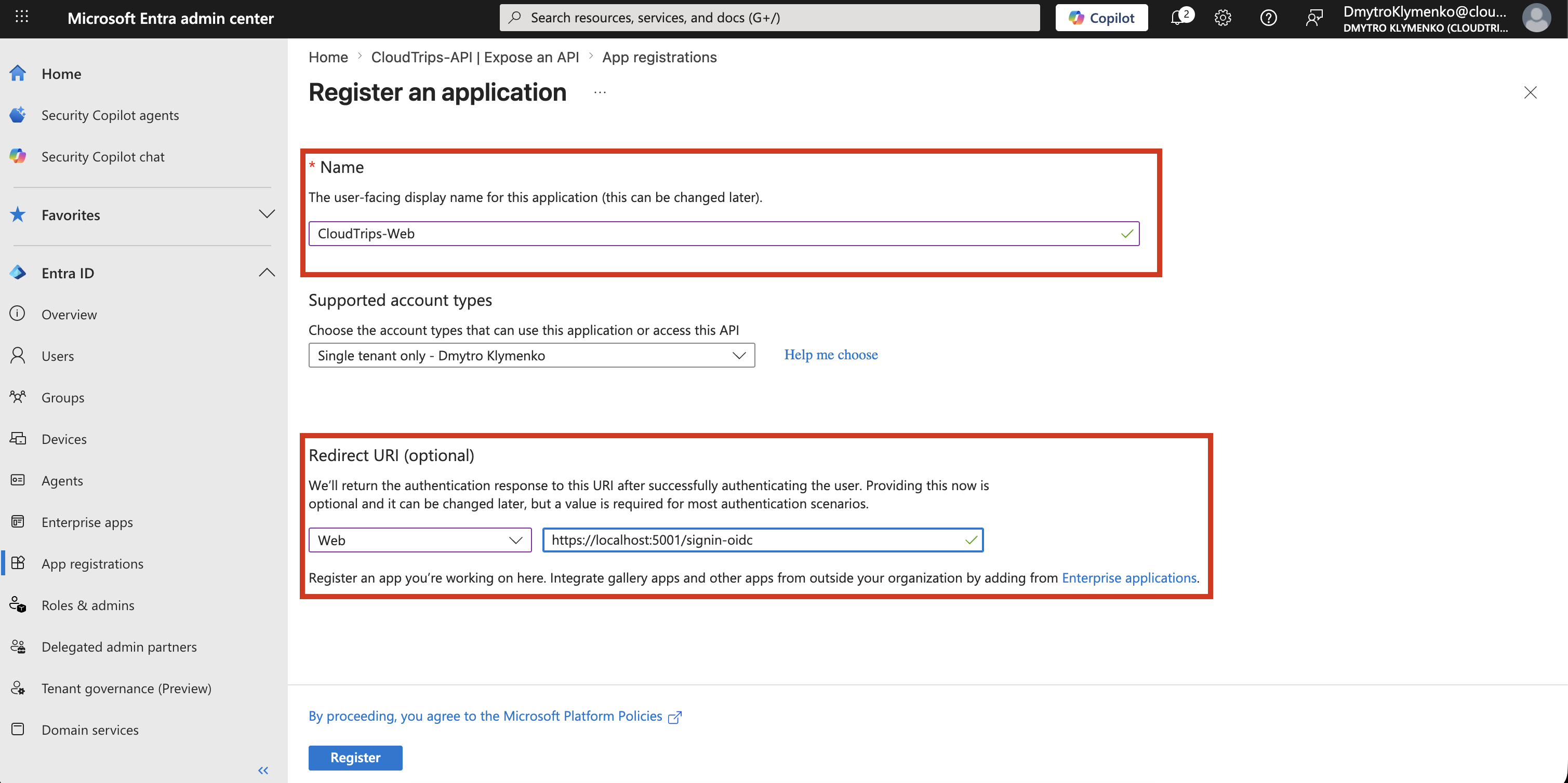Click the Favorites star icon
This screenshot has height=783, width=1568.
point(18,214)
